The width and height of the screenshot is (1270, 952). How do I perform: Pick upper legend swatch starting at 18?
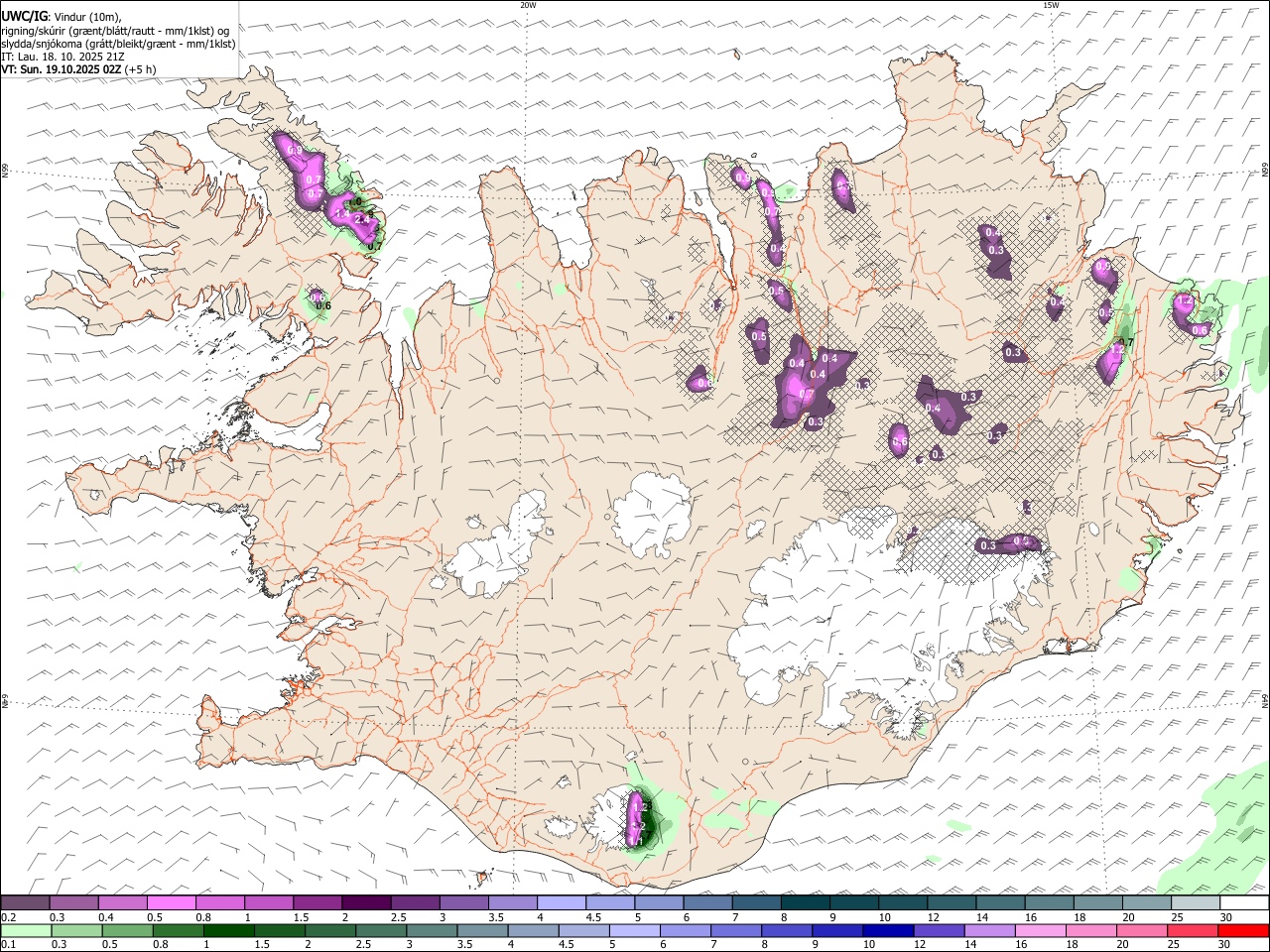(x=1097, y=902)
